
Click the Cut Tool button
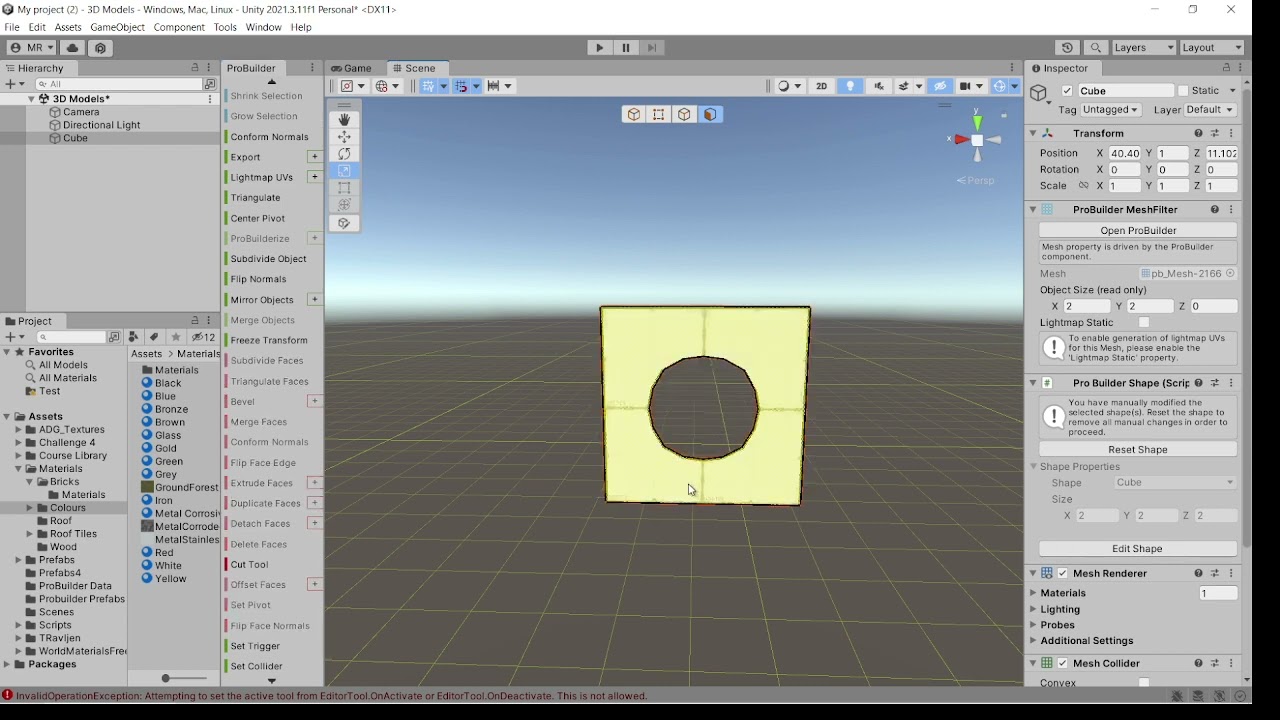point(249,564)
